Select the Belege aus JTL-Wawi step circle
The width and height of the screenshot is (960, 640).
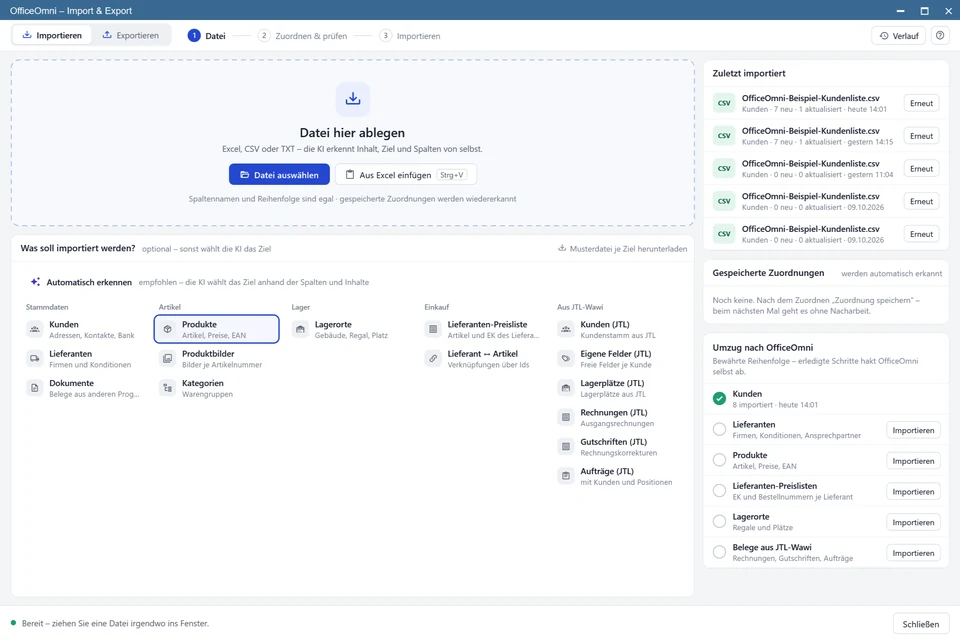coord(719,552)
